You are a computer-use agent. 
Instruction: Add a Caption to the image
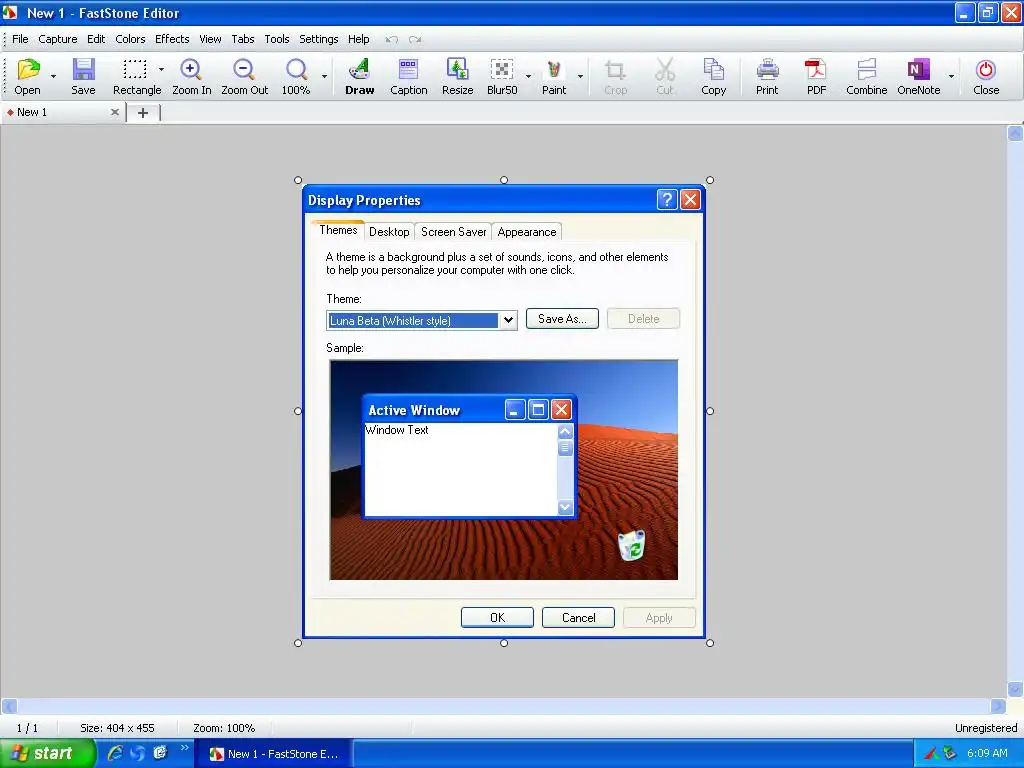coord(408,76)
